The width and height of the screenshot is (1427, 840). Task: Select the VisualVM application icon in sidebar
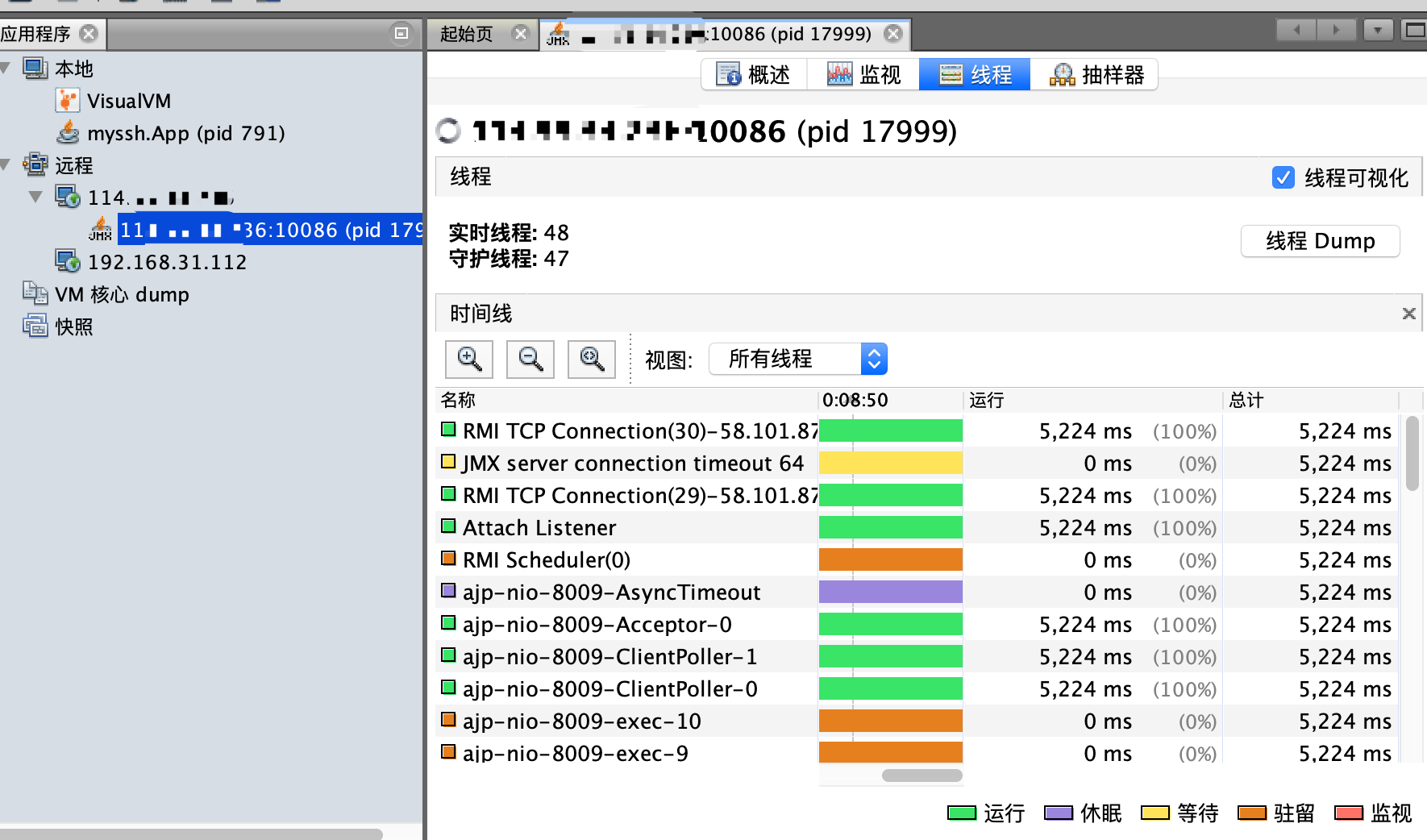[68, 100]
